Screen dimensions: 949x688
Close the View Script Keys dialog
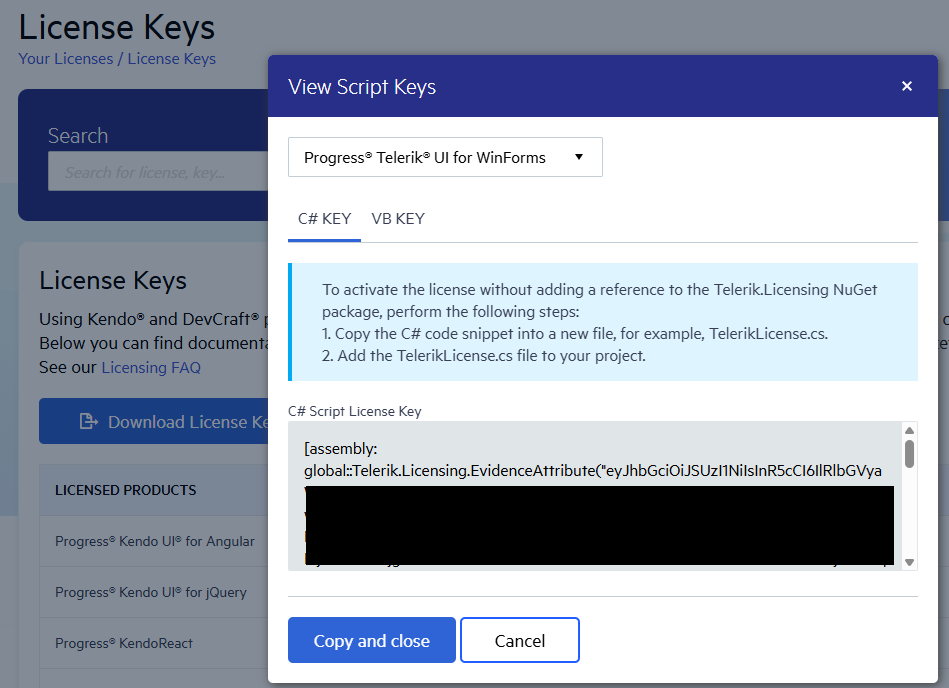[x=907, y=86]
